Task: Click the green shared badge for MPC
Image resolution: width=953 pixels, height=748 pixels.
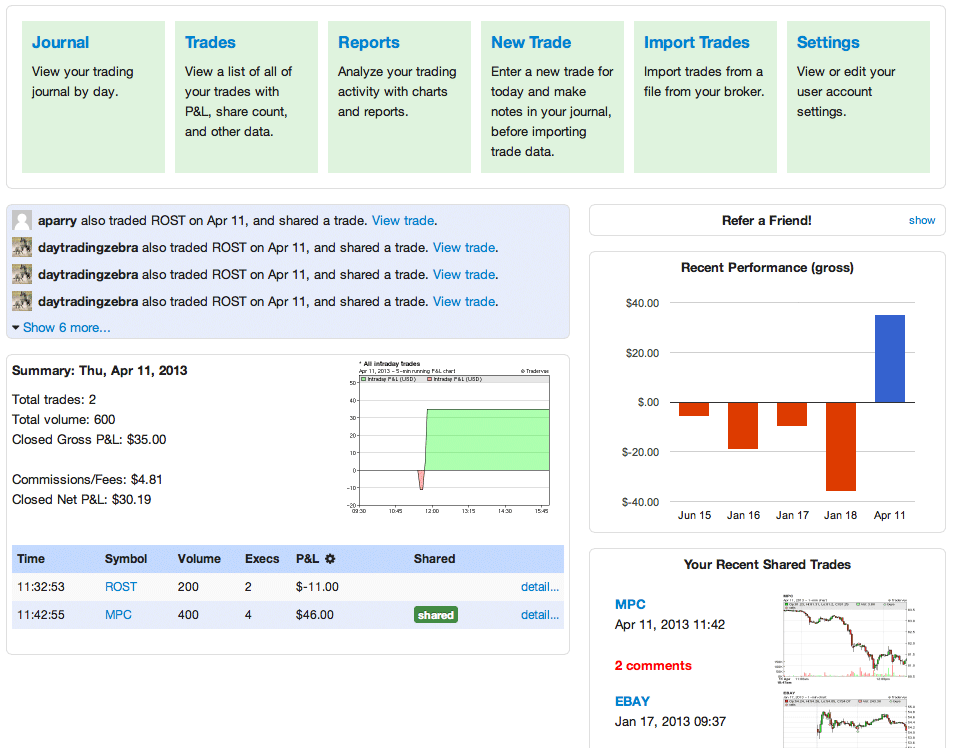Action: point(436,615)
